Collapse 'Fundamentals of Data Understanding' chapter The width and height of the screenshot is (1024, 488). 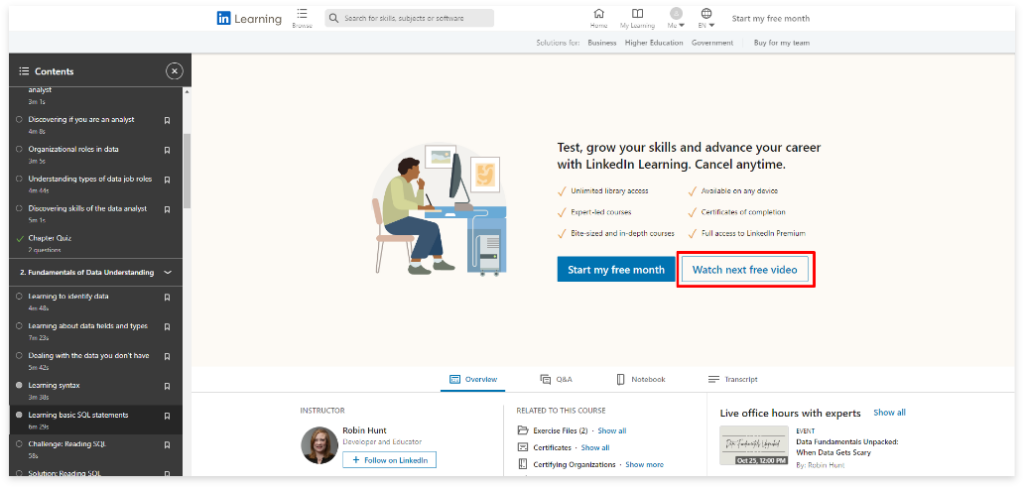click(x=168, y=272)
